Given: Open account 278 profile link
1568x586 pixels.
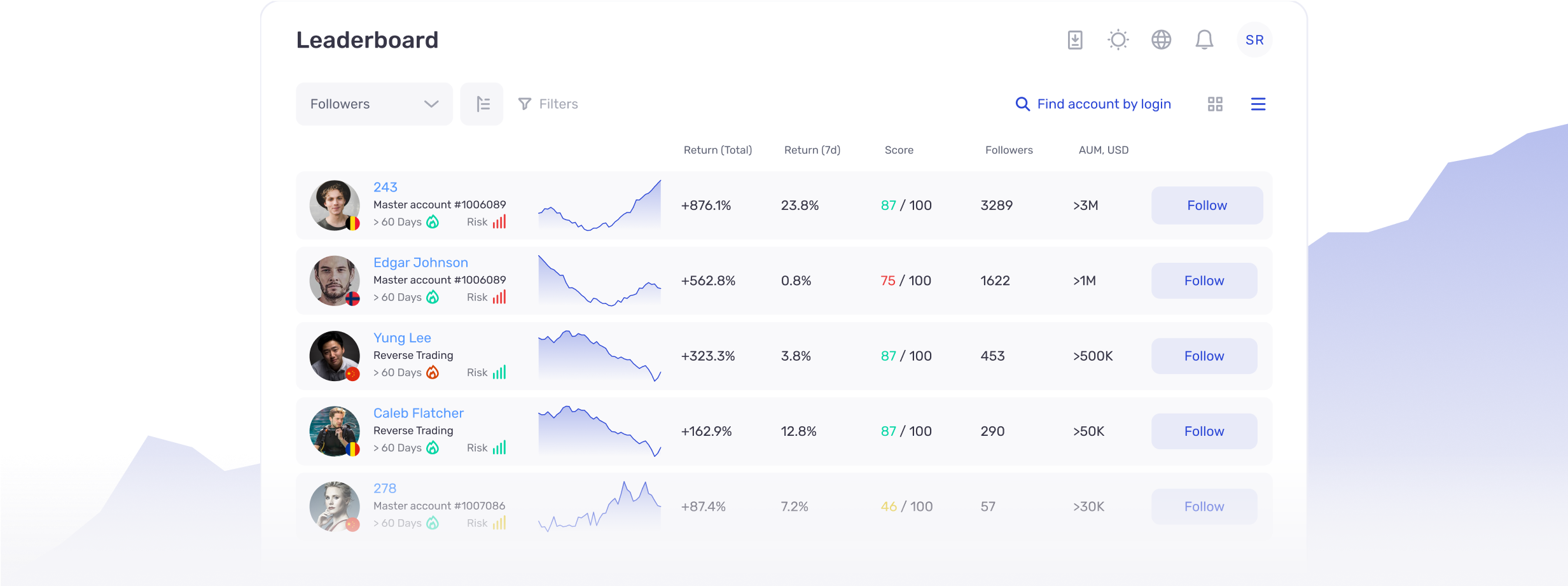Looking at the screenshot, I should (385, 489).
